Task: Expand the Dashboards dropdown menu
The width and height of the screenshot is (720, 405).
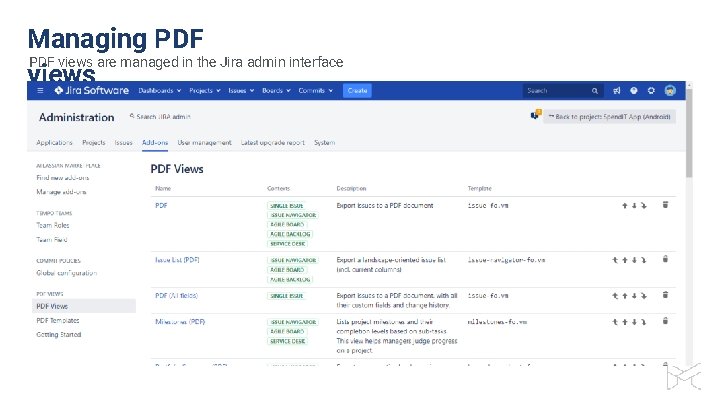Action: pyautogui.click(x=160, y=90)
